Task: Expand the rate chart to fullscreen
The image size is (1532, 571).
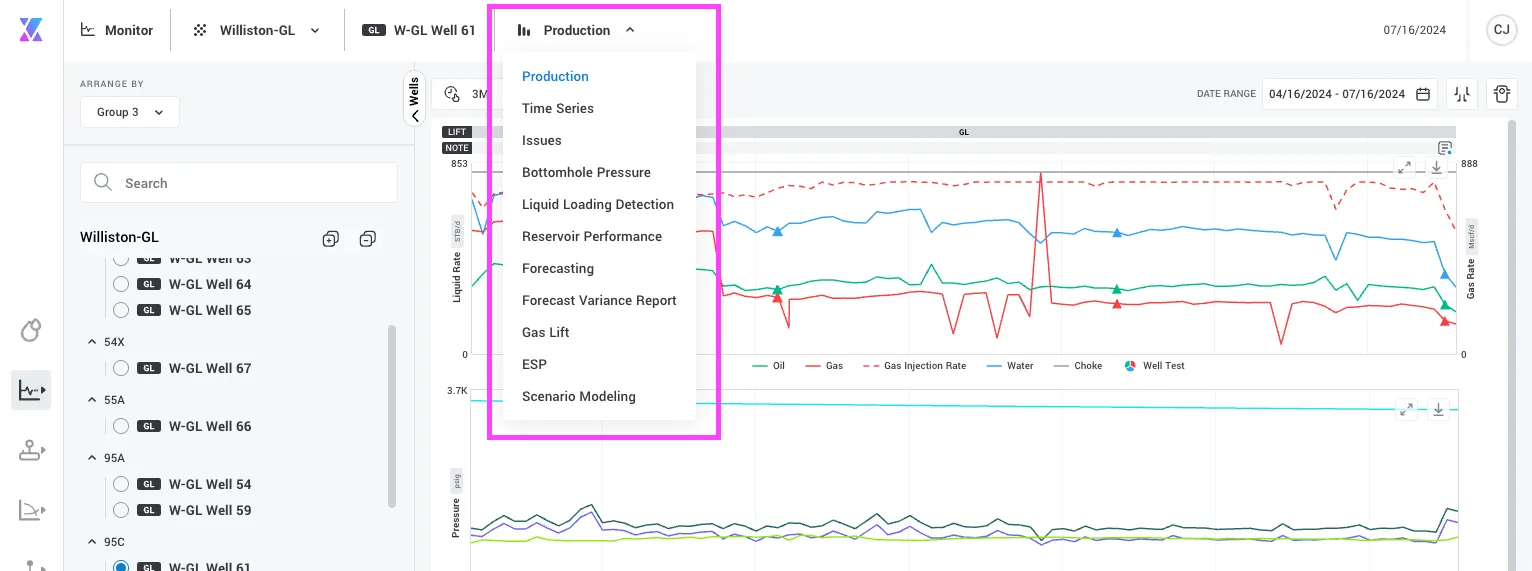Action: tap(1405, 167)
